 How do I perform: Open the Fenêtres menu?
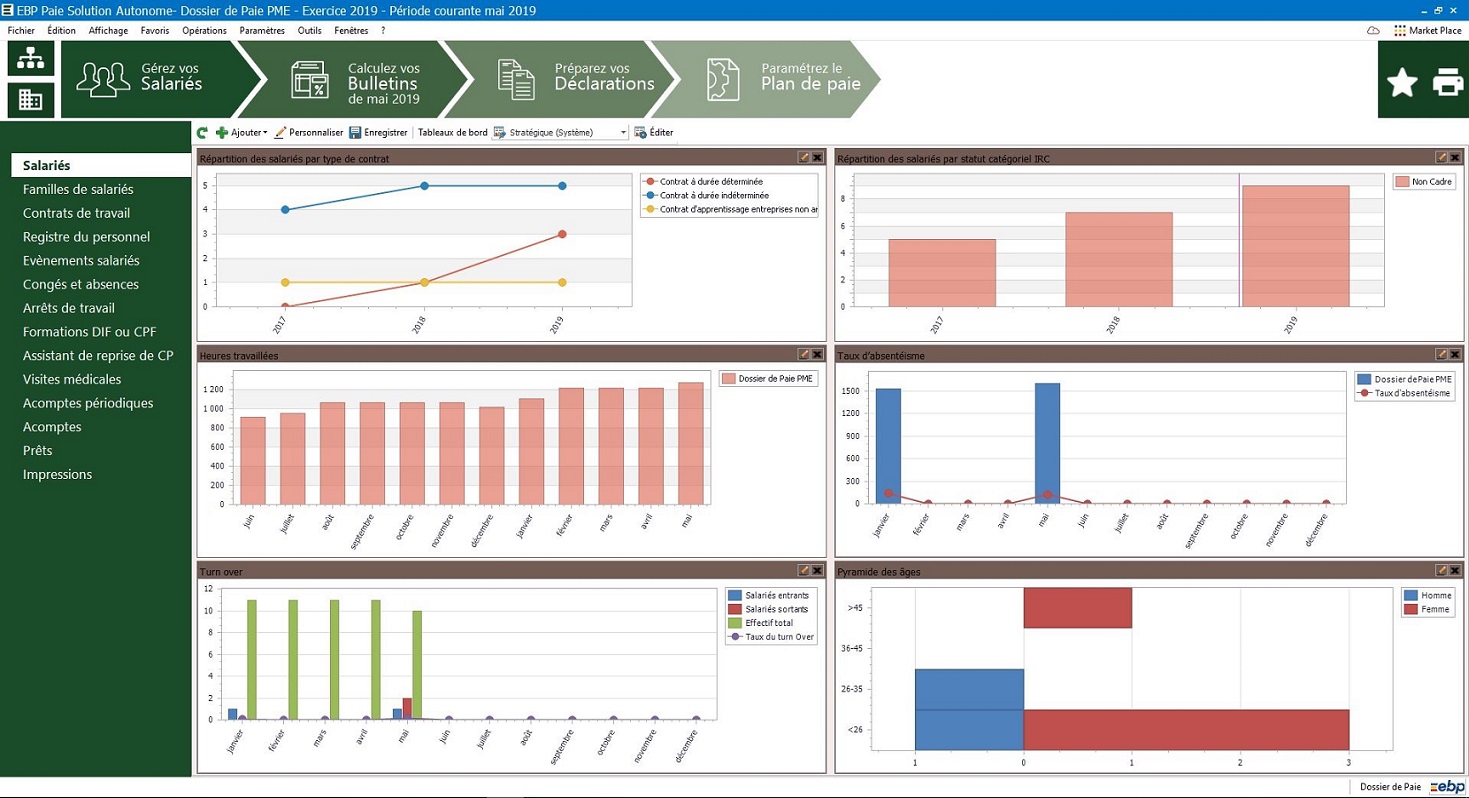tap(351, 31)
